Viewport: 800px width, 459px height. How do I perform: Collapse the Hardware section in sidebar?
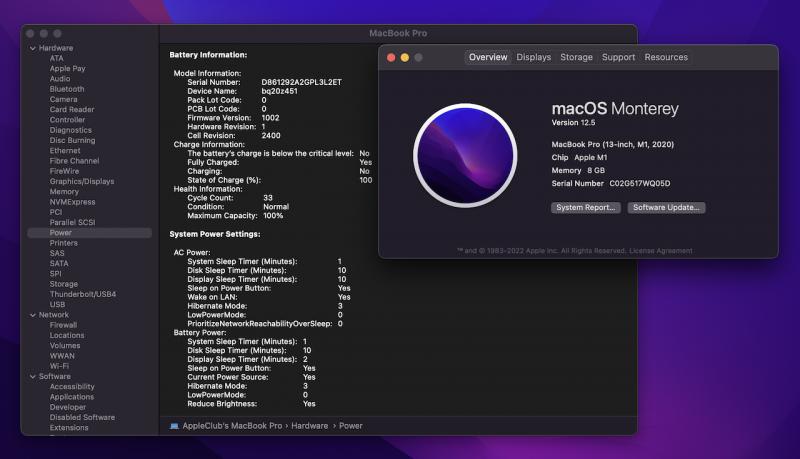pos(32,48)
